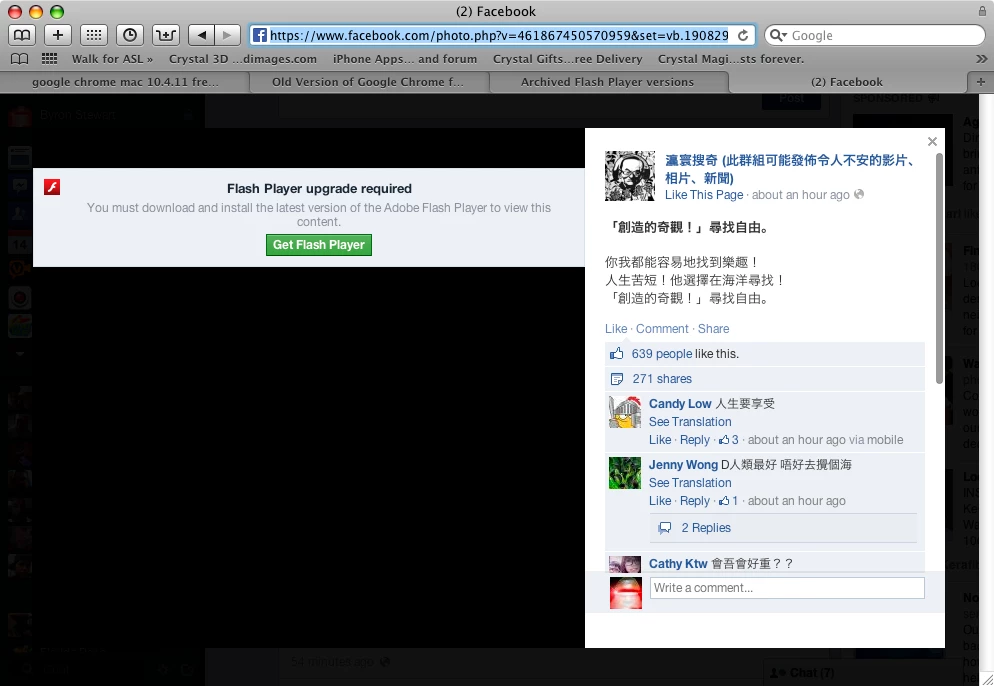Open Candy Low's avatar thumbnail
This screenshot has height=686, width=994.
coord(625,412)
